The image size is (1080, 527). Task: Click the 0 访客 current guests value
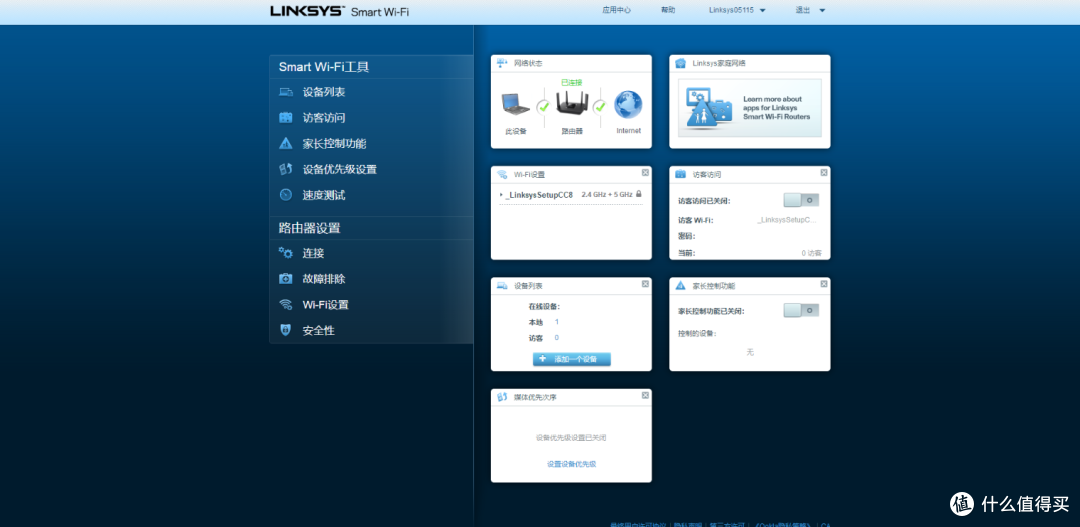point(811,254)
